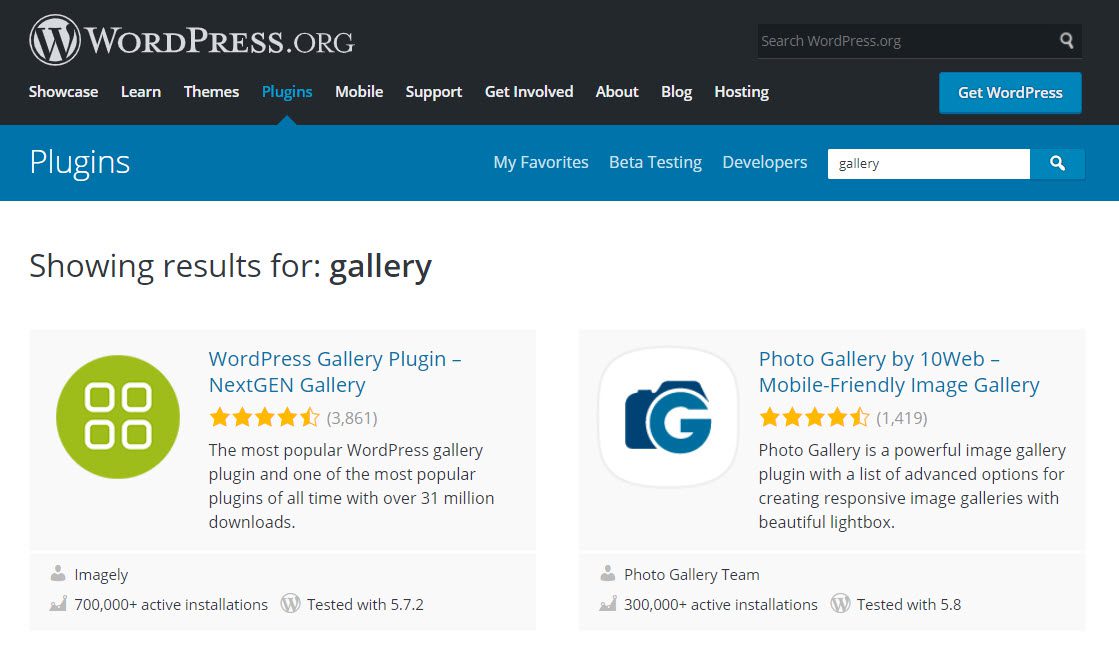The height and width of the screenshot is (646, 1119).
Task: Open the green NextGEN Gallery plugin icon
Action: [117, 416]
